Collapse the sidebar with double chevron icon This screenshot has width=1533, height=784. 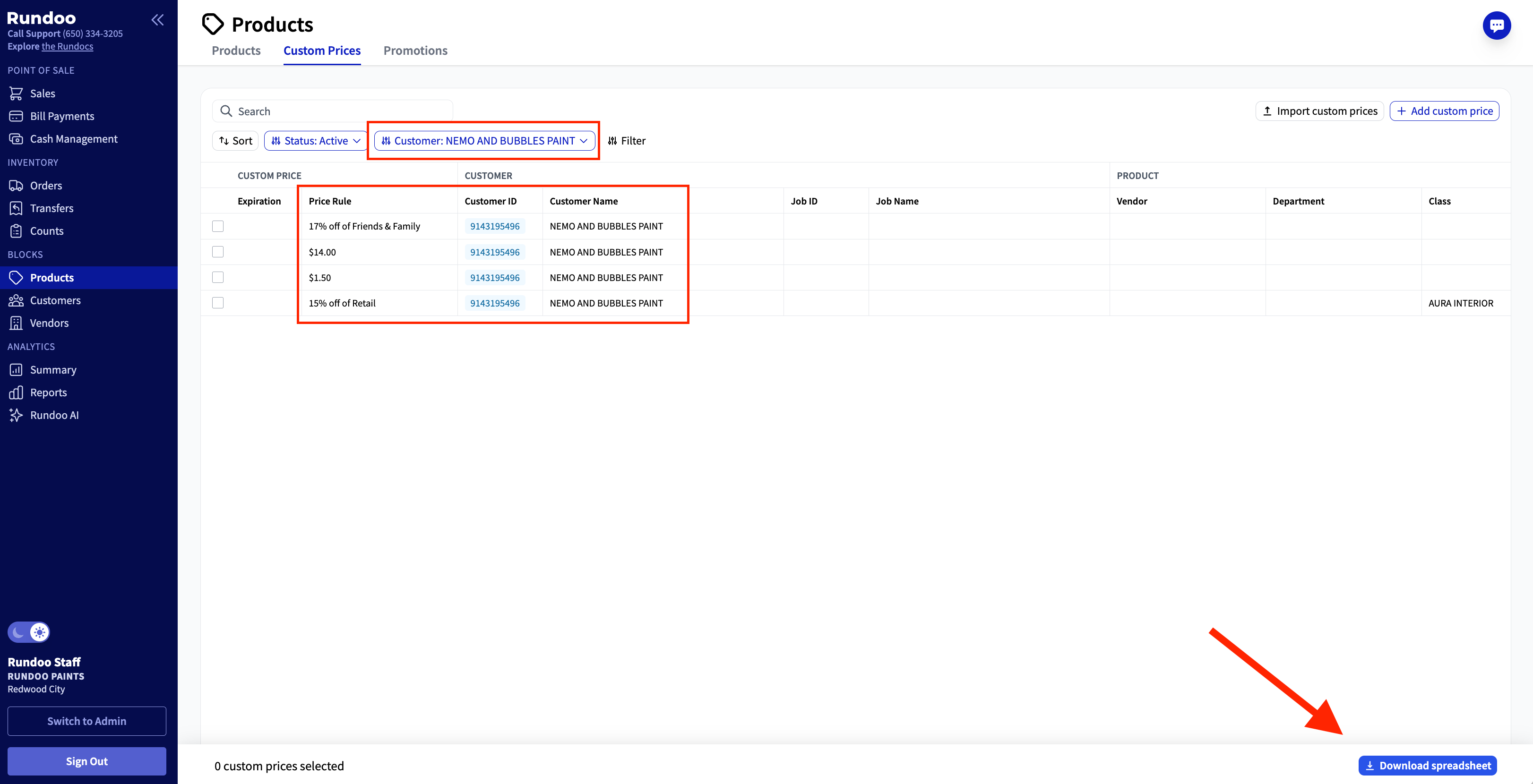pyautogui.click(x=157, y=20)
